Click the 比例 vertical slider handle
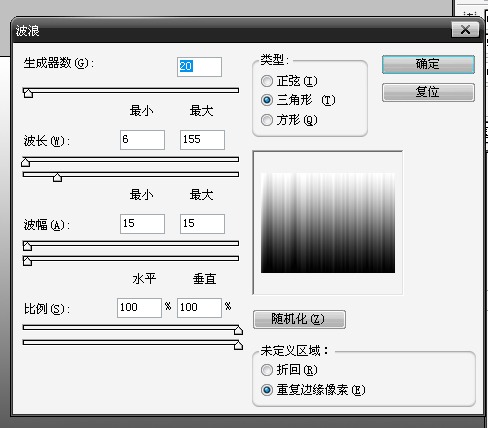 click(238, 345)
